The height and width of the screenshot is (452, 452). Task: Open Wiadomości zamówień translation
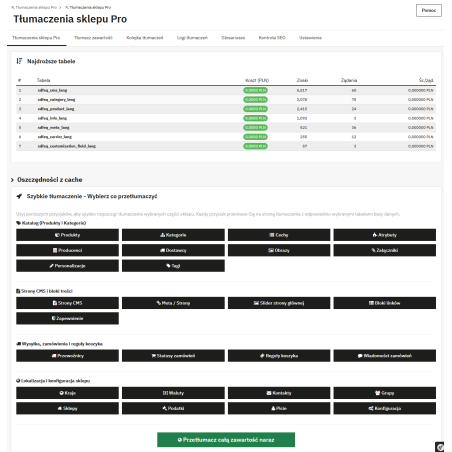click(385, 356)
